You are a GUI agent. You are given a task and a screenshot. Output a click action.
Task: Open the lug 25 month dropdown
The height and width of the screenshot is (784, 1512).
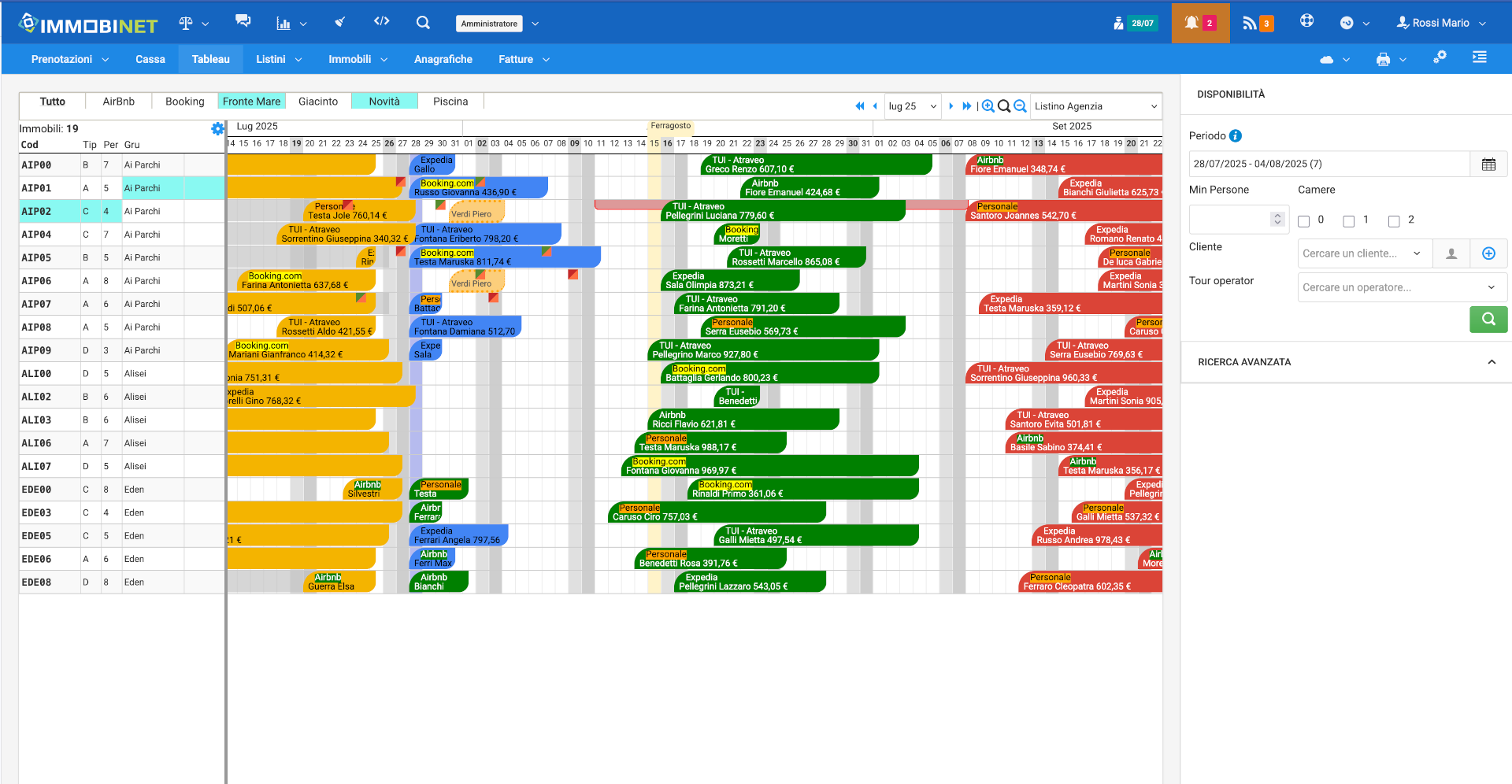(x=913, y=106)
